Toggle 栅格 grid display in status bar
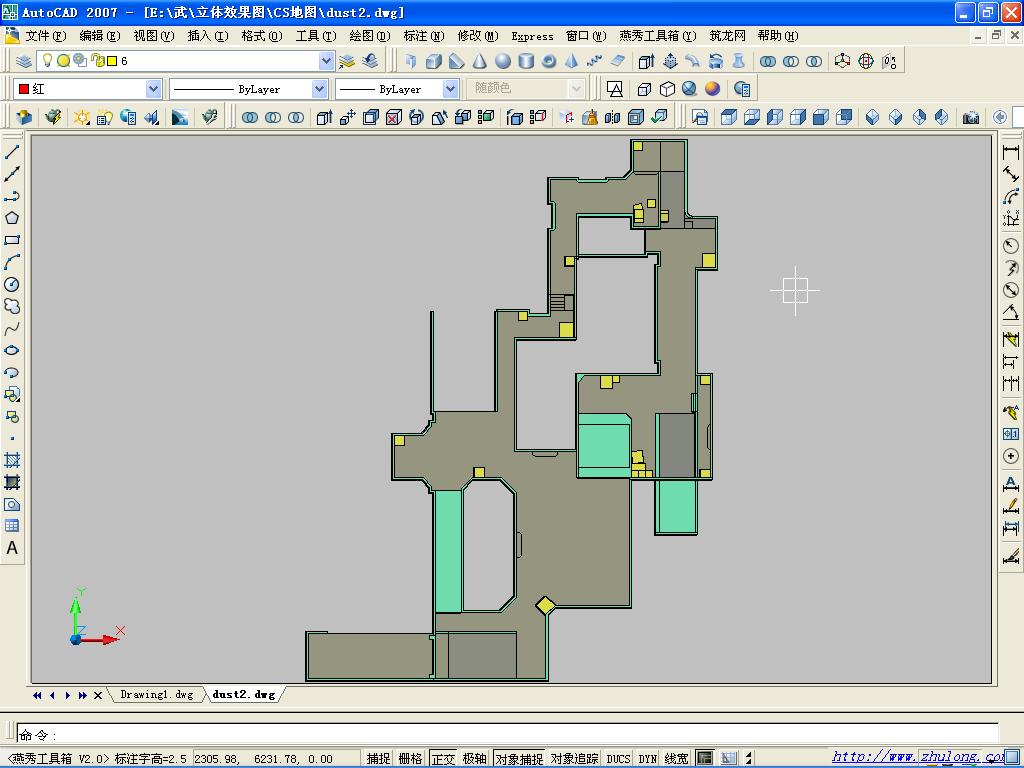The width and height of the screenshot is (1024, 768). pyautogui.click(x=411, y=758)
